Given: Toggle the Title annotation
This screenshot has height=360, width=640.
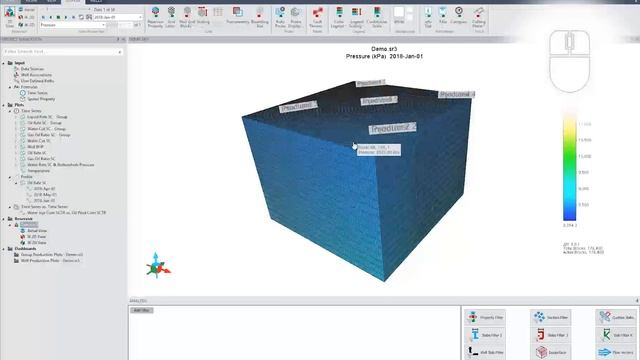Looking at the screenshot, I should (443, 15).
